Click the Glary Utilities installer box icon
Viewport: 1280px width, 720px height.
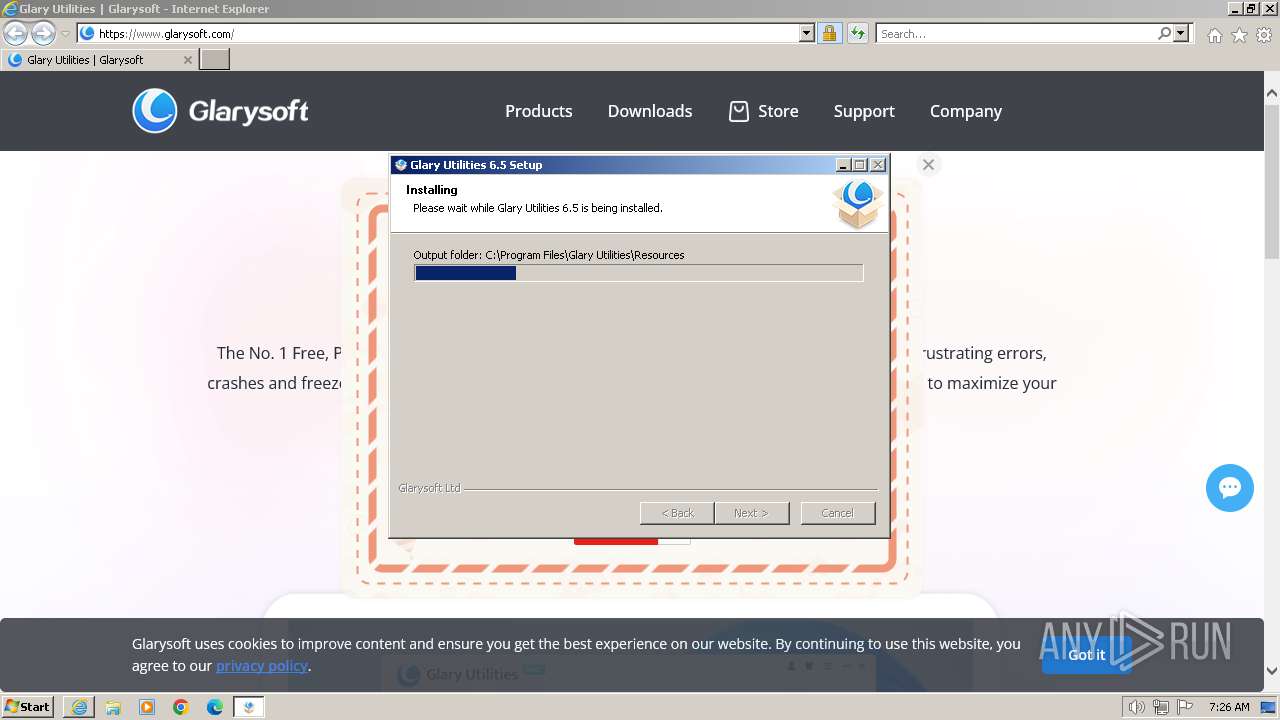pos(858,204)
